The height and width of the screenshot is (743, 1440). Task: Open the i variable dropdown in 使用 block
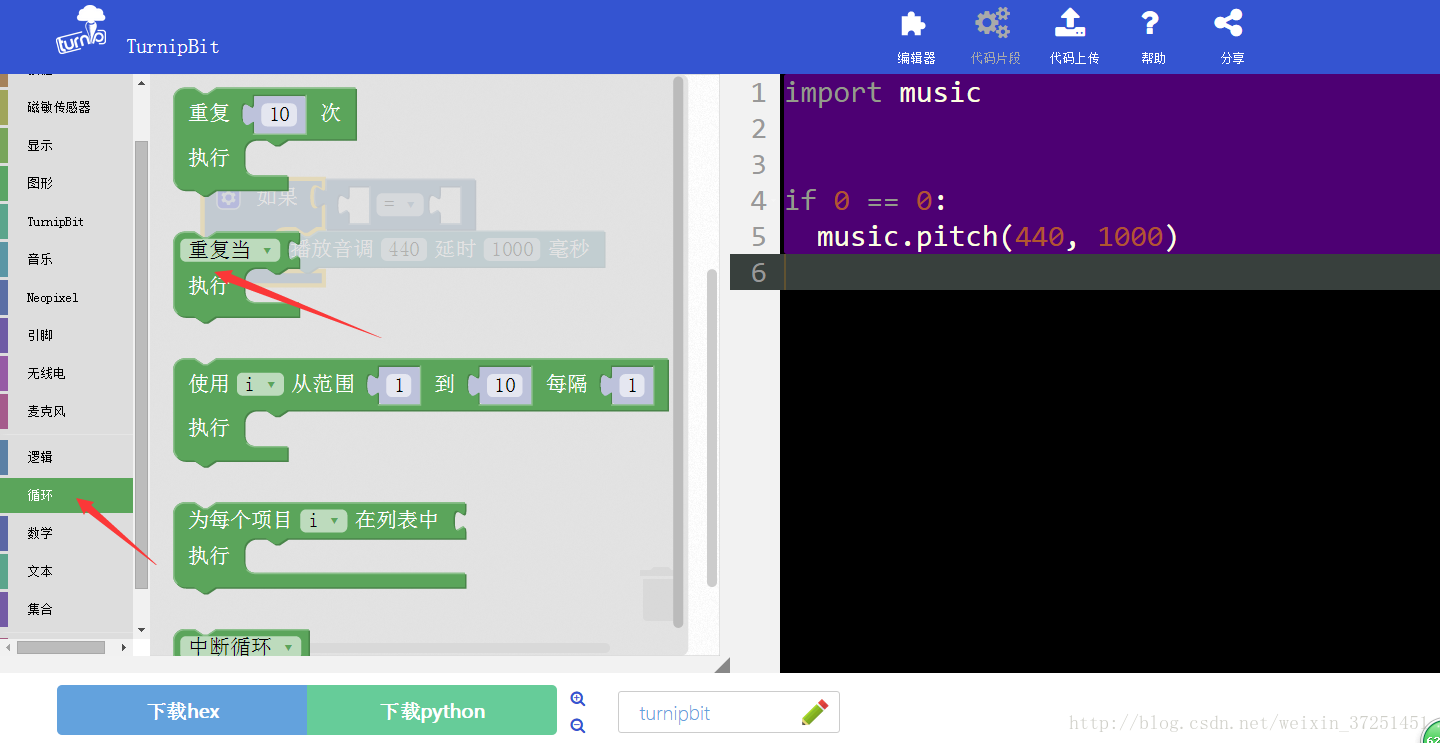pyautogui.click(x=260, y=384)
